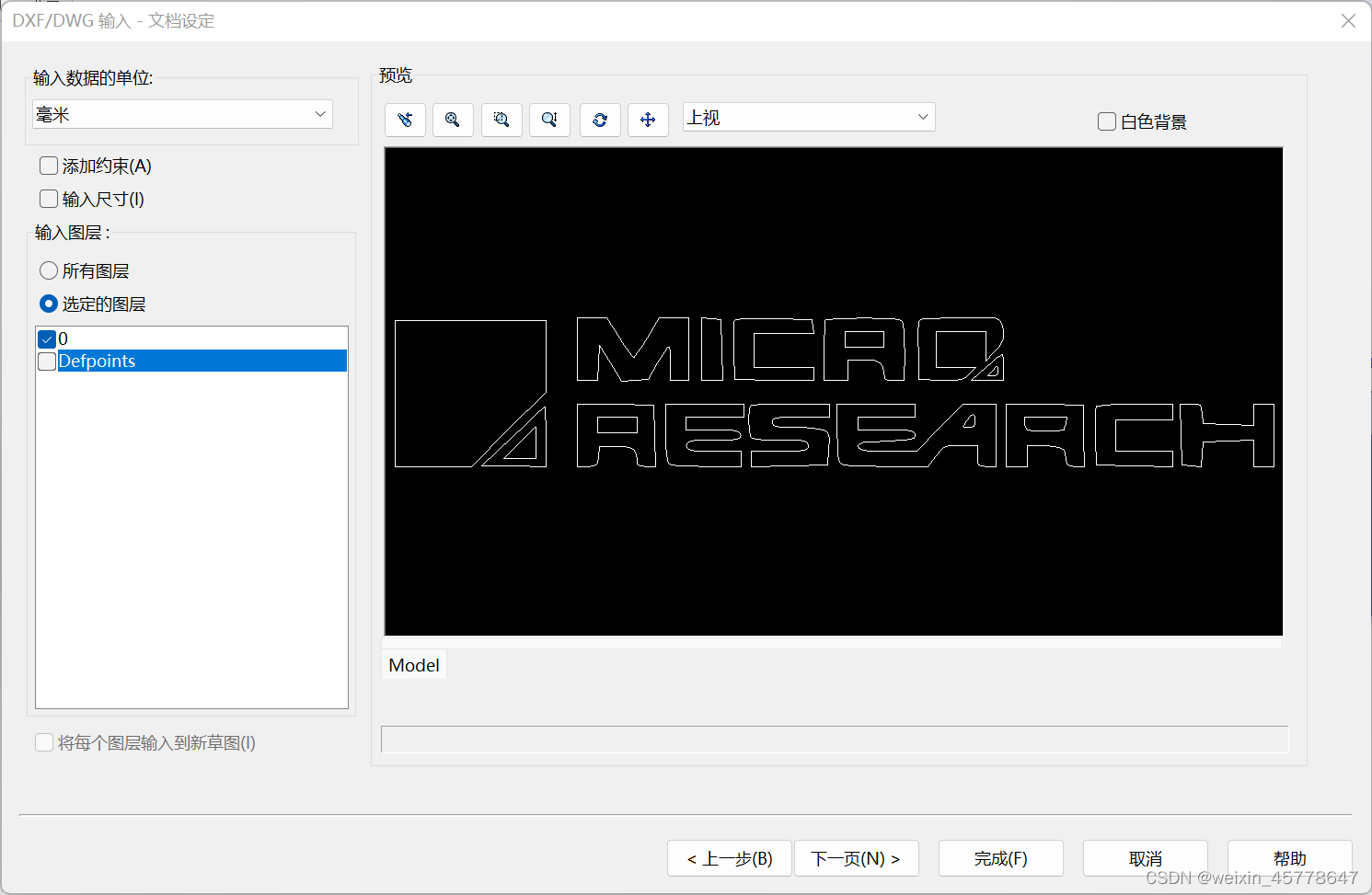The image size is (1372, 895).
Task: Toggle the 白色背景 checkbox
Action: pos(1107,121)
